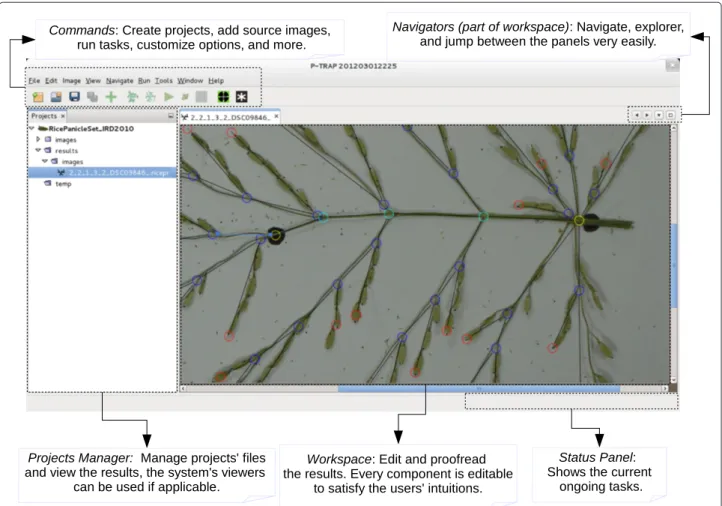Viewport: 722px width, 506px height.
Task: Open the Run menu
Action: tap(144, 81)
